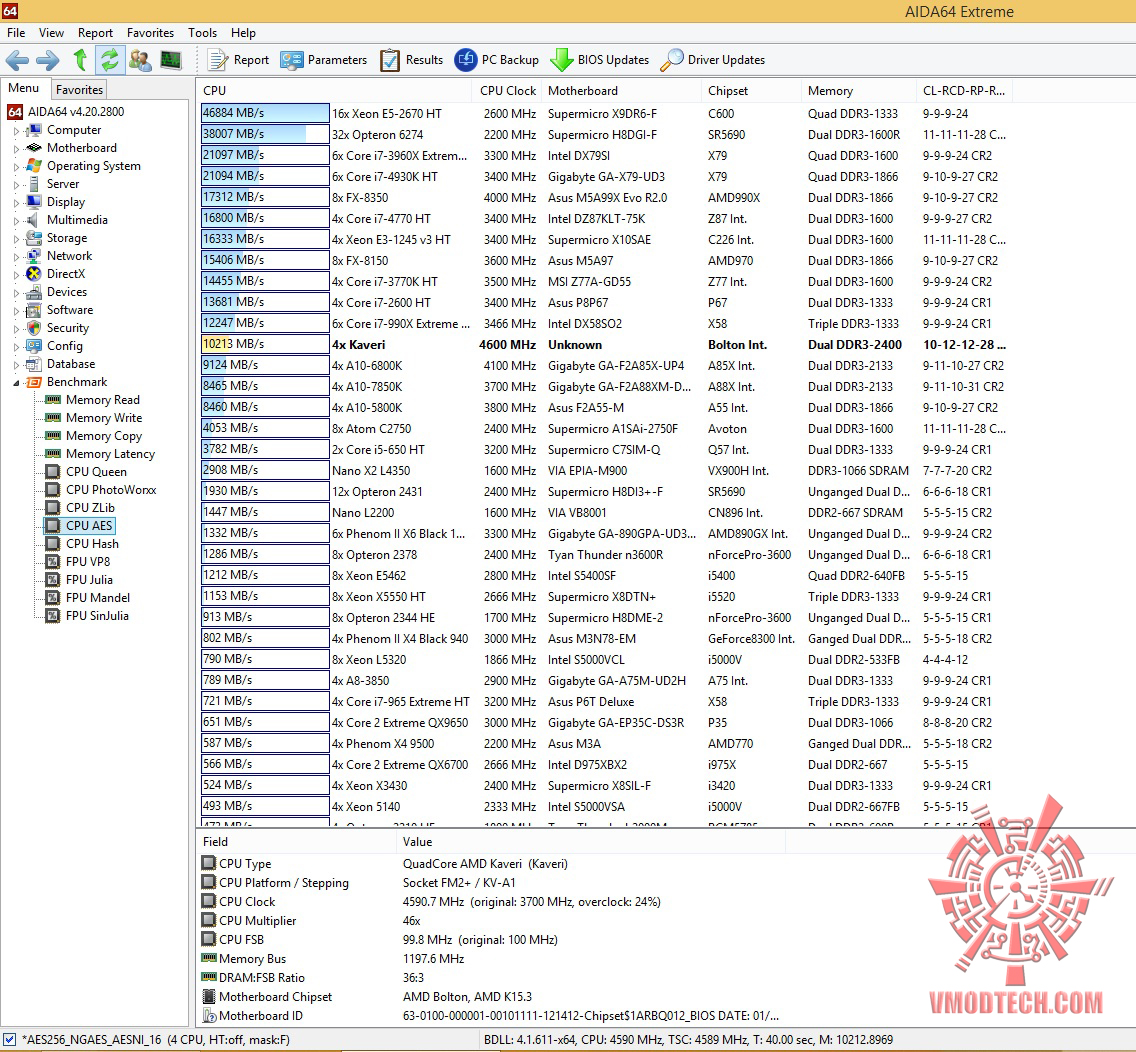Screen dimensions: 1136x1052
Task: Open the Favorites menu
Action: [151, 33]
